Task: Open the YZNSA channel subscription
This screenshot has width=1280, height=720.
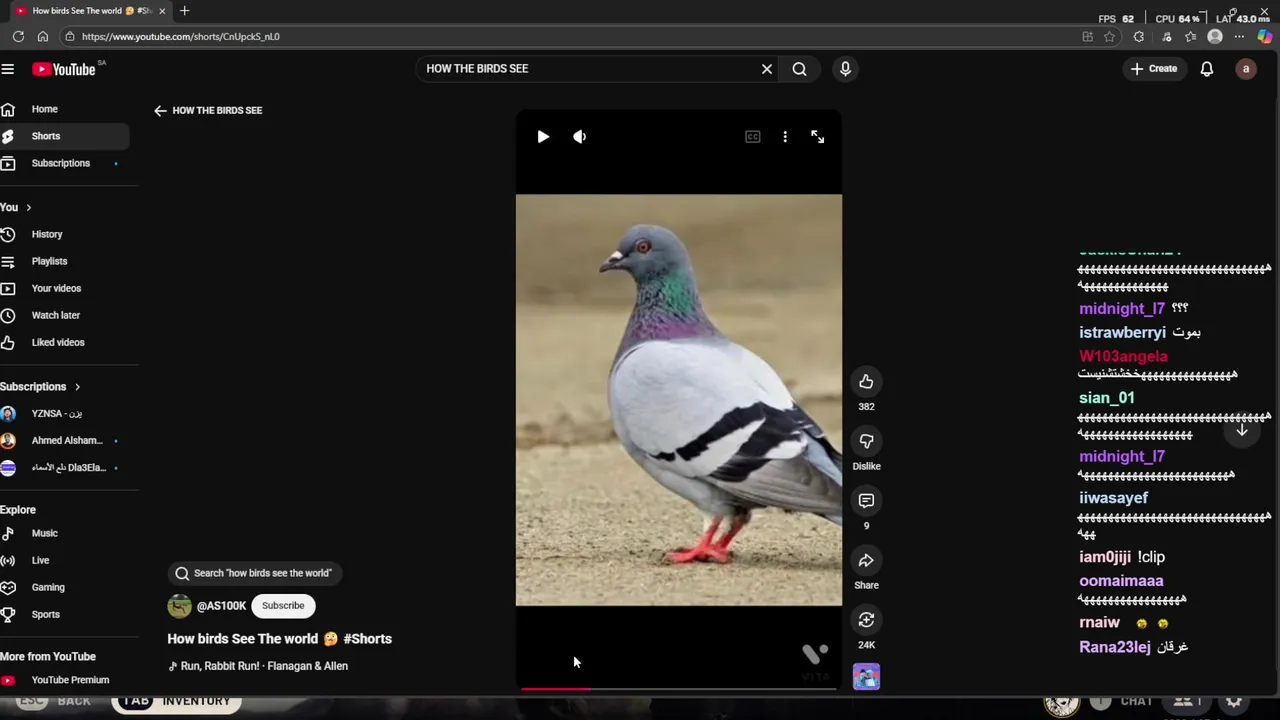Action: coord(64,413)
